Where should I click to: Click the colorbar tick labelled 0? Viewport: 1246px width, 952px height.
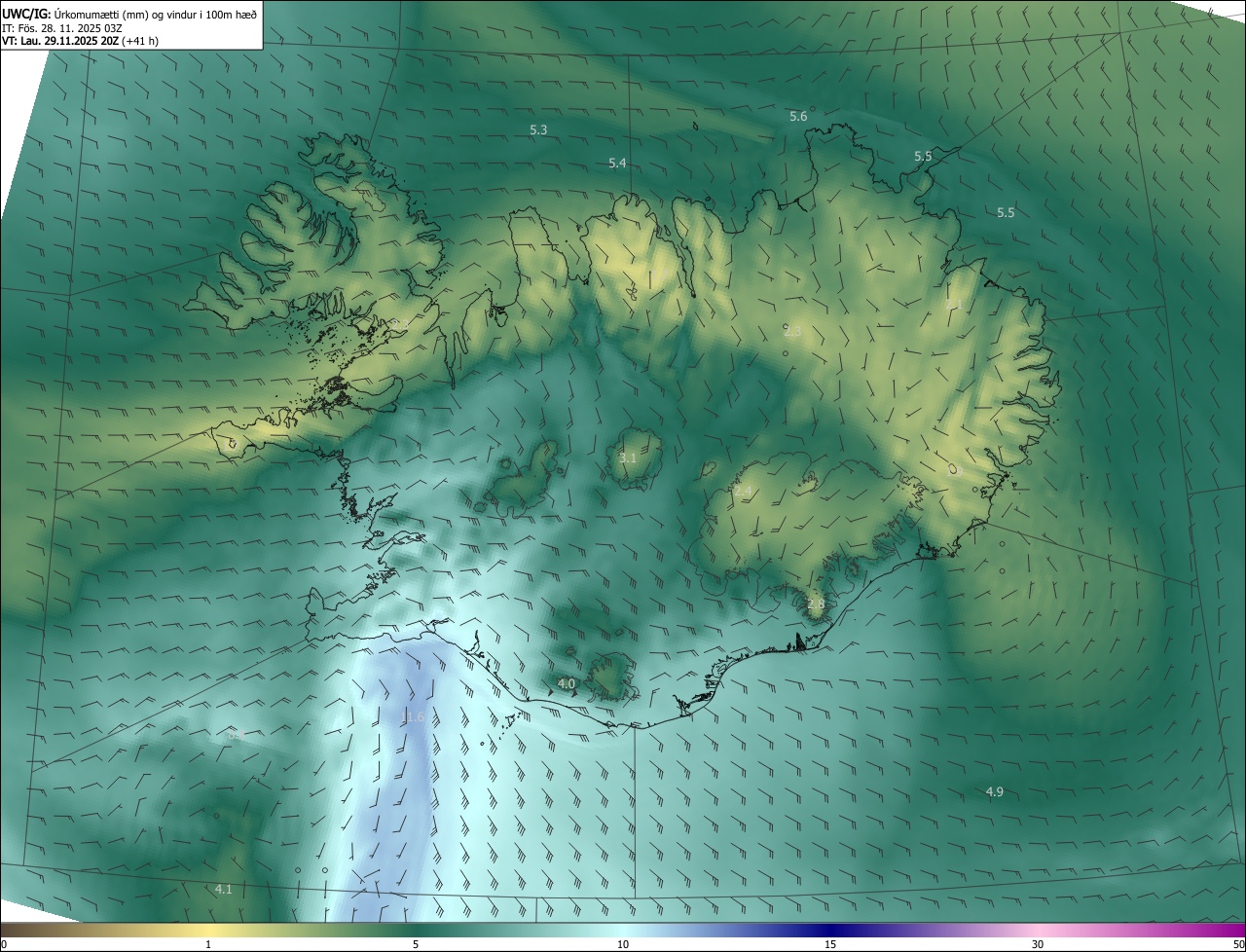click(3, 944)
